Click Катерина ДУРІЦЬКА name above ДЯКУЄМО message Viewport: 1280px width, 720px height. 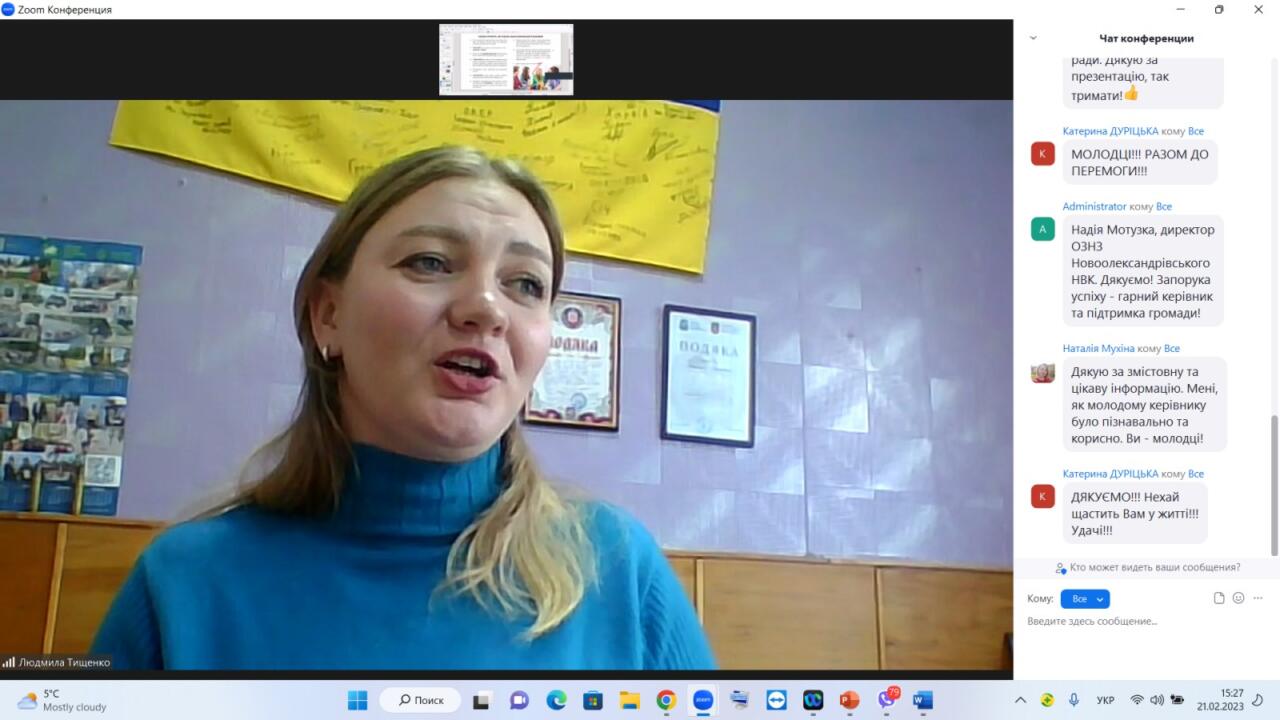tap(1110, 474)
